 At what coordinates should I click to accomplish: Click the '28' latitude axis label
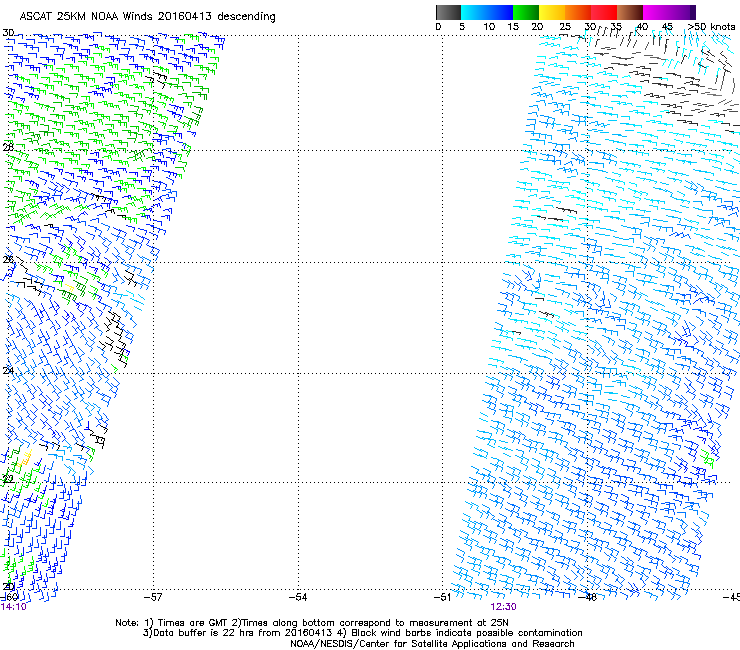tap(8, 147)
